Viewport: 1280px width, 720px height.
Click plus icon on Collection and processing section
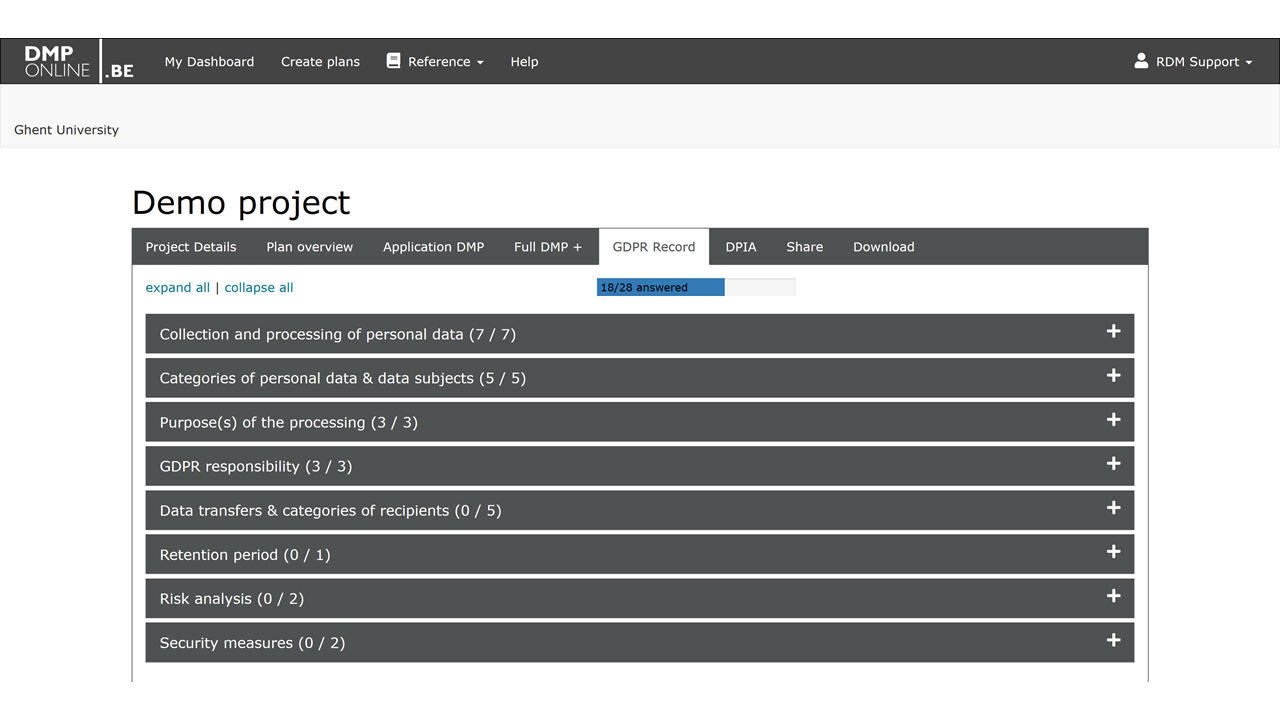(1113, 332)
